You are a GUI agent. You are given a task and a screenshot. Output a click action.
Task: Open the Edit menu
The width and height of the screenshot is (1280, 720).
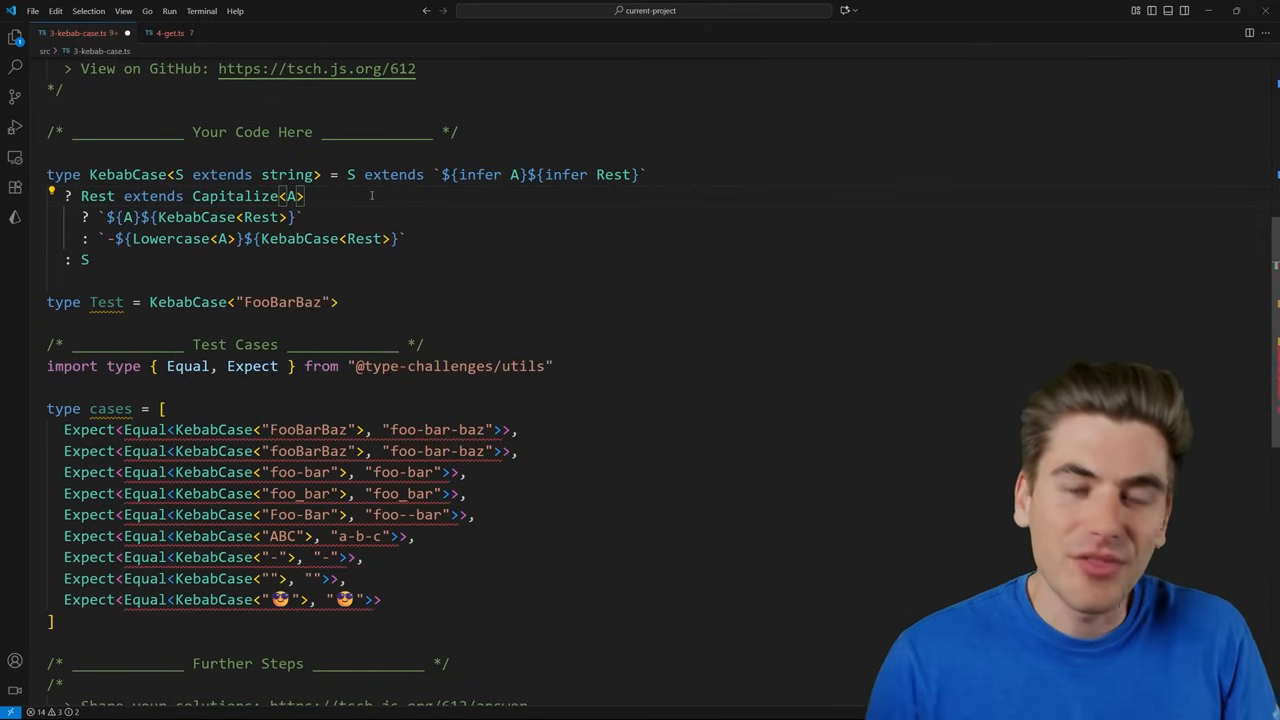(x=55, y=11)
